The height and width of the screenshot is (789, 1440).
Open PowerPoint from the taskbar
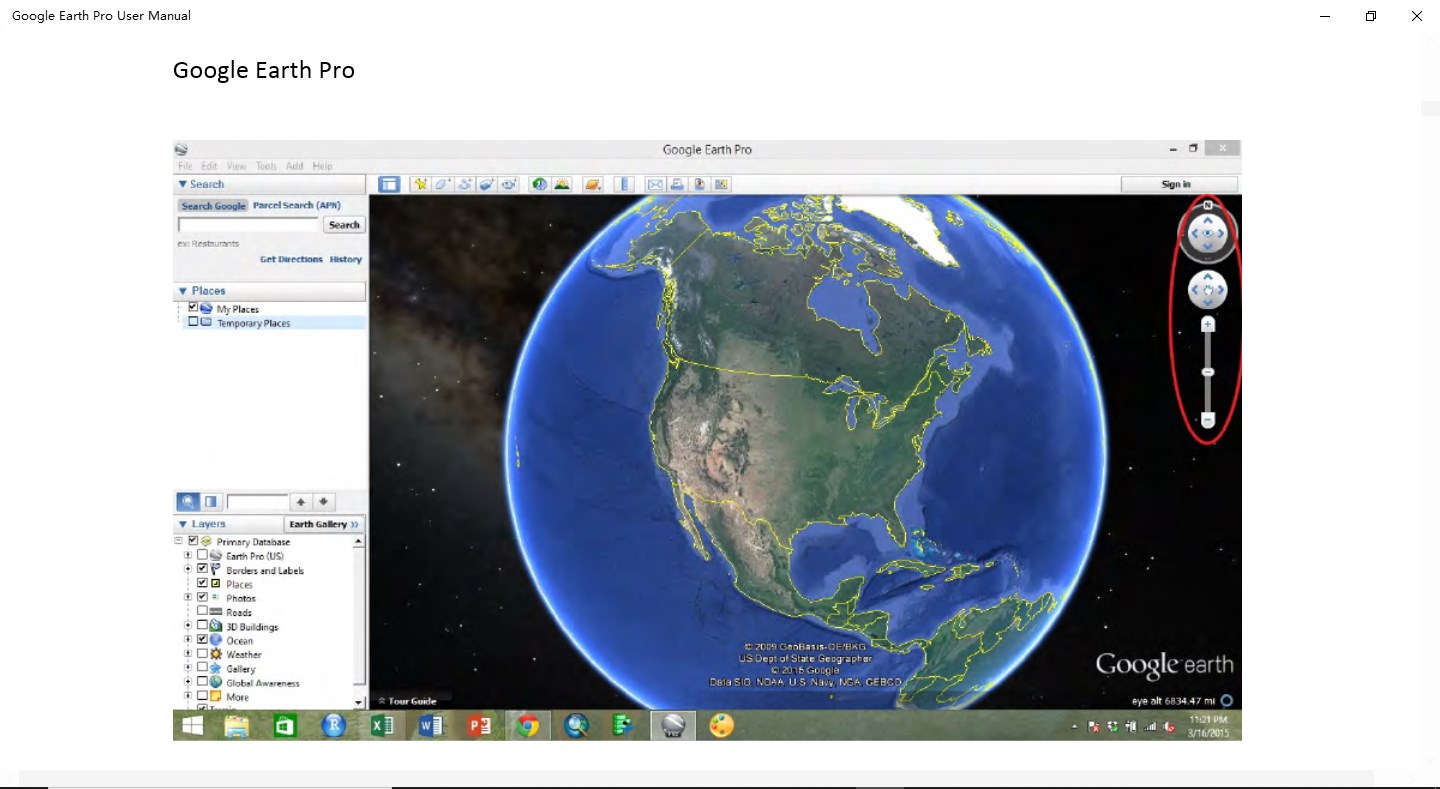[479, 725]
